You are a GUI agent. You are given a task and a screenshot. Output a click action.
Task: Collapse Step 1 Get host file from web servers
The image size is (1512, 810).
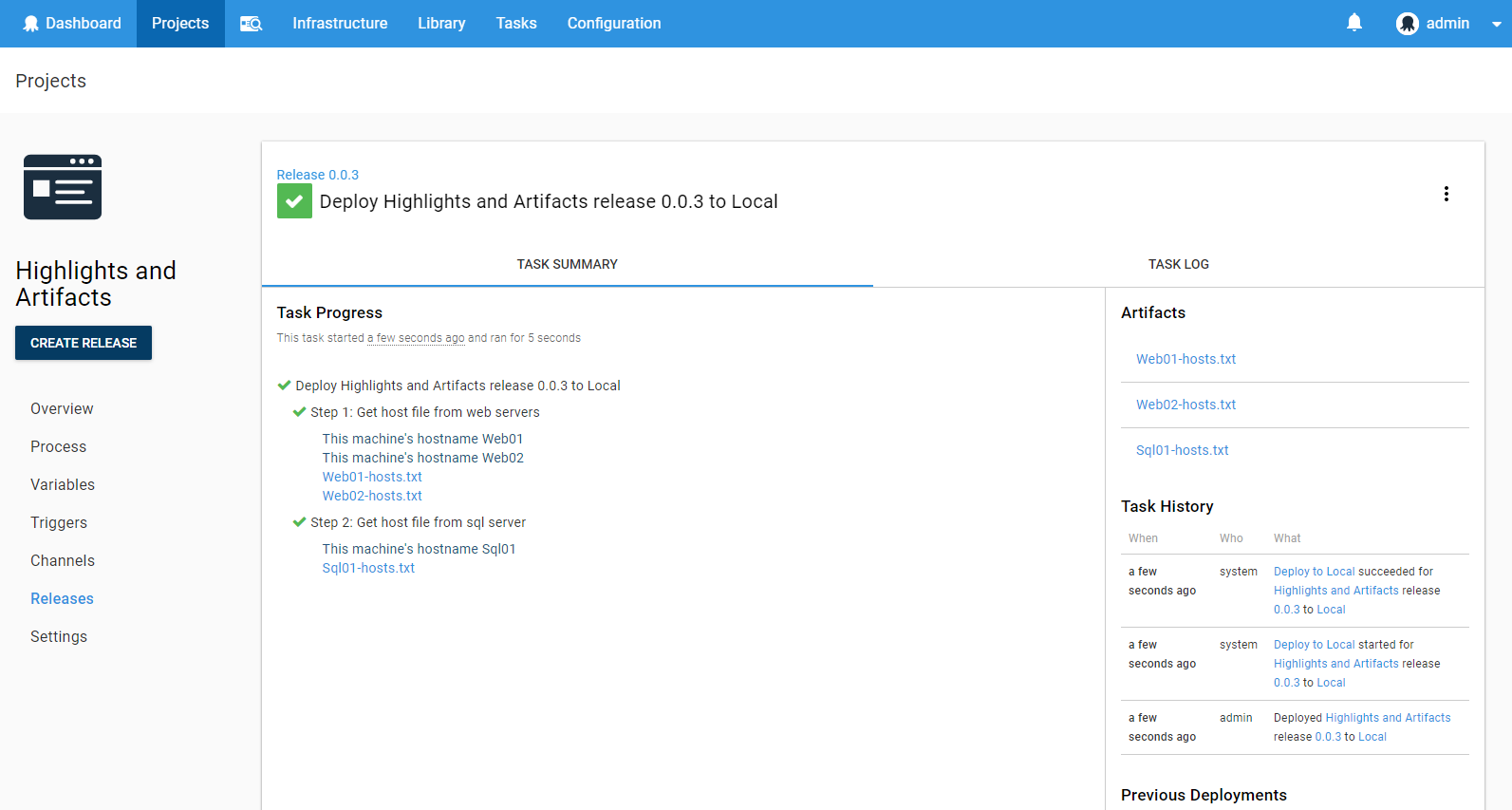[423, 412]
